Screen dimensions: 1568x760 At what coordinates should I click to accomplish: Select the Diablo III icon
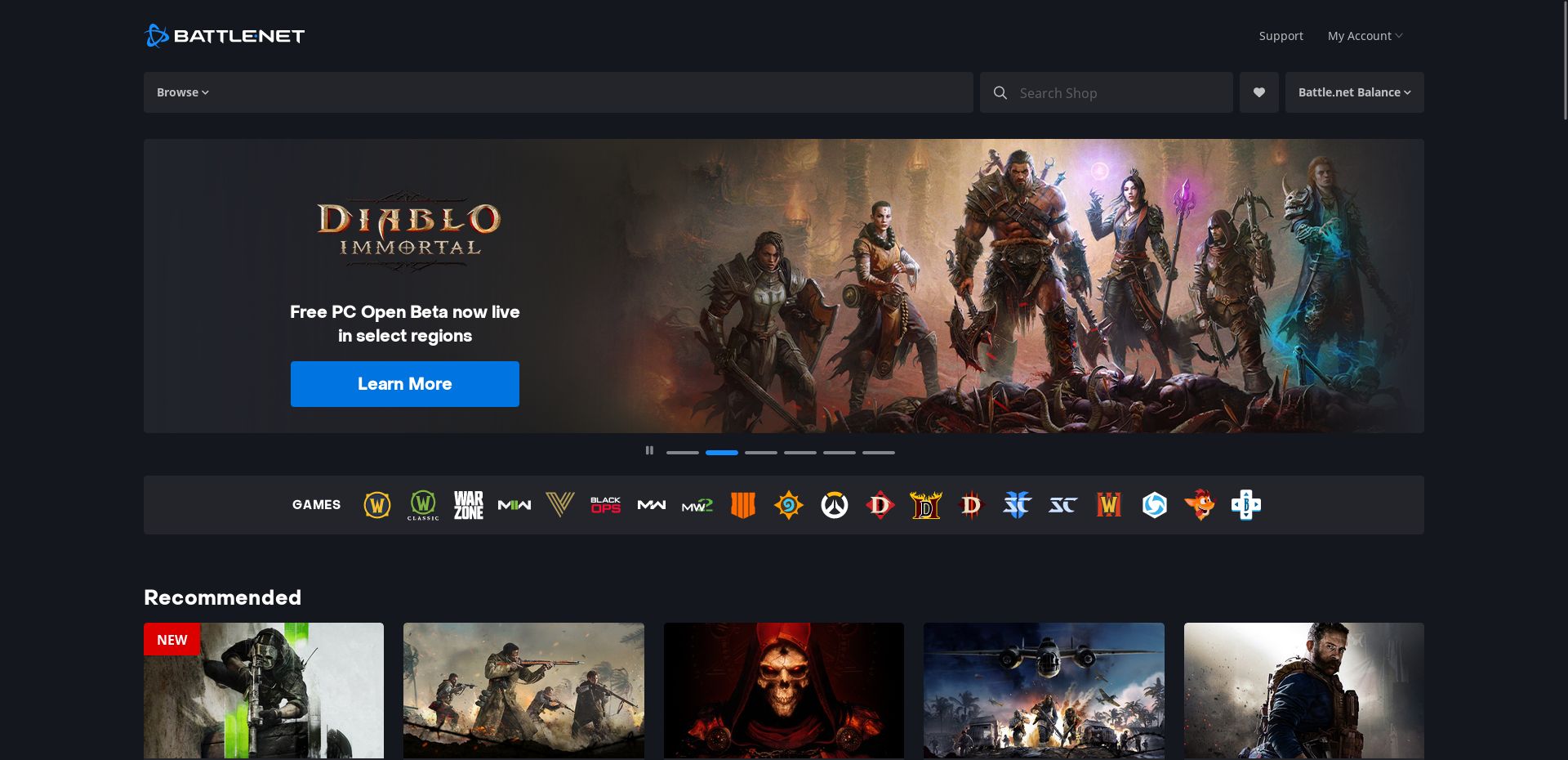972,505
